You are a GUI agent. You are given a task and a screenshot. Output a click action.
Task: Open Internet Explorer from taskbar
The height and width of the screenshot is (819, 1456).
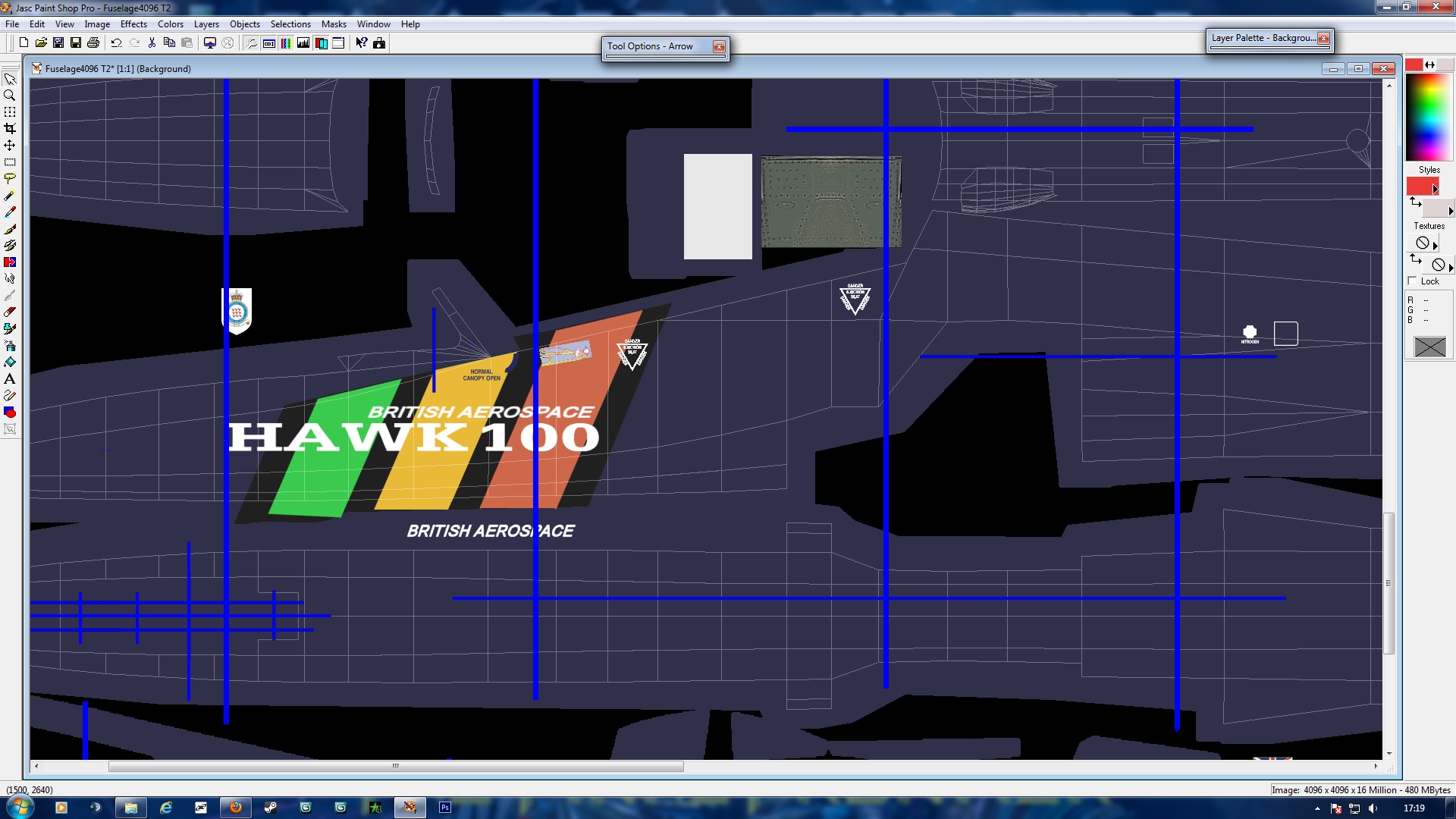coord(165,808)
